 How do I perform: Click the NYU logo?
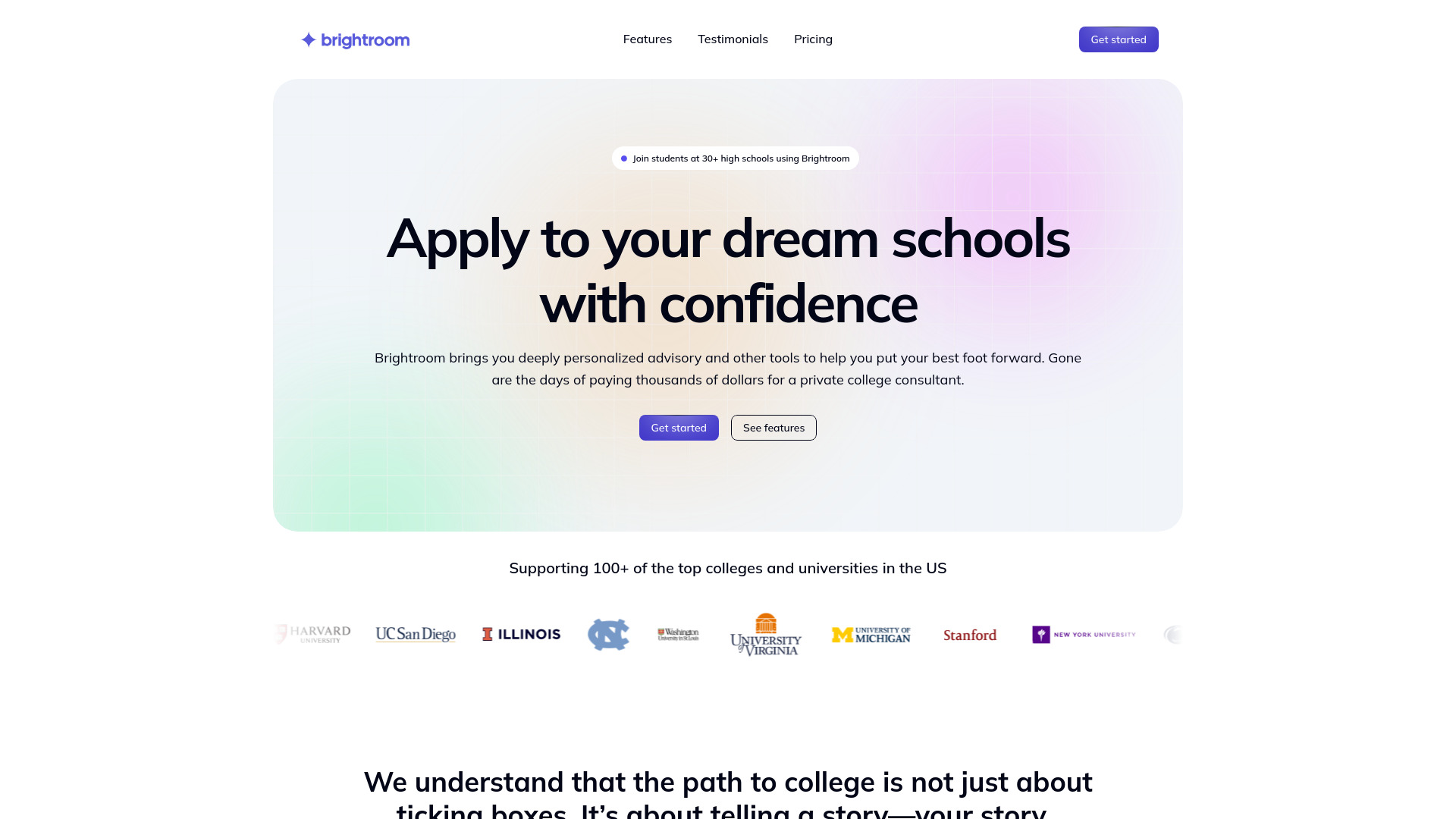pos(1084,634)
